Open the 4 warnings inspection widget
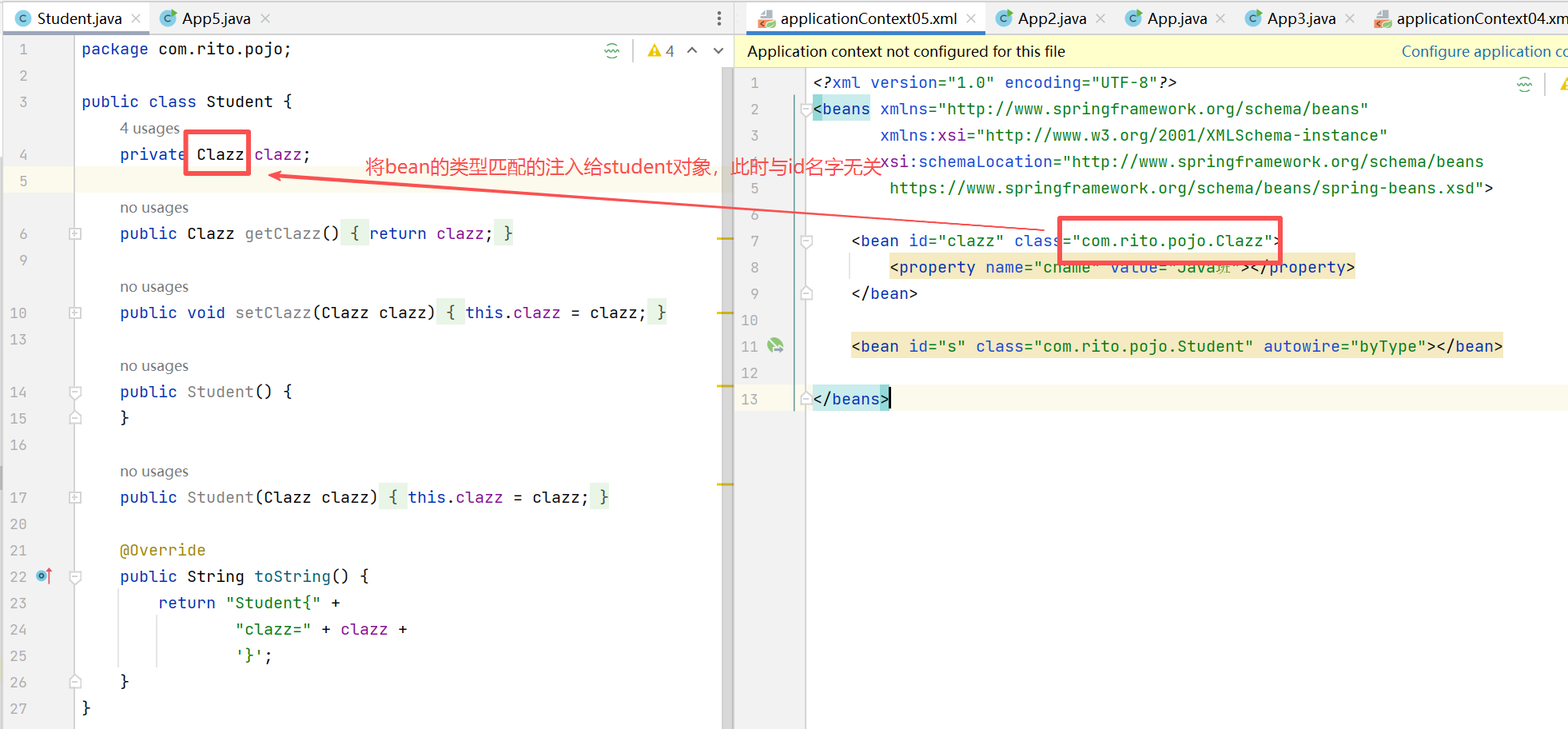This screenshot has height=729, width=1568. point(661,51)
